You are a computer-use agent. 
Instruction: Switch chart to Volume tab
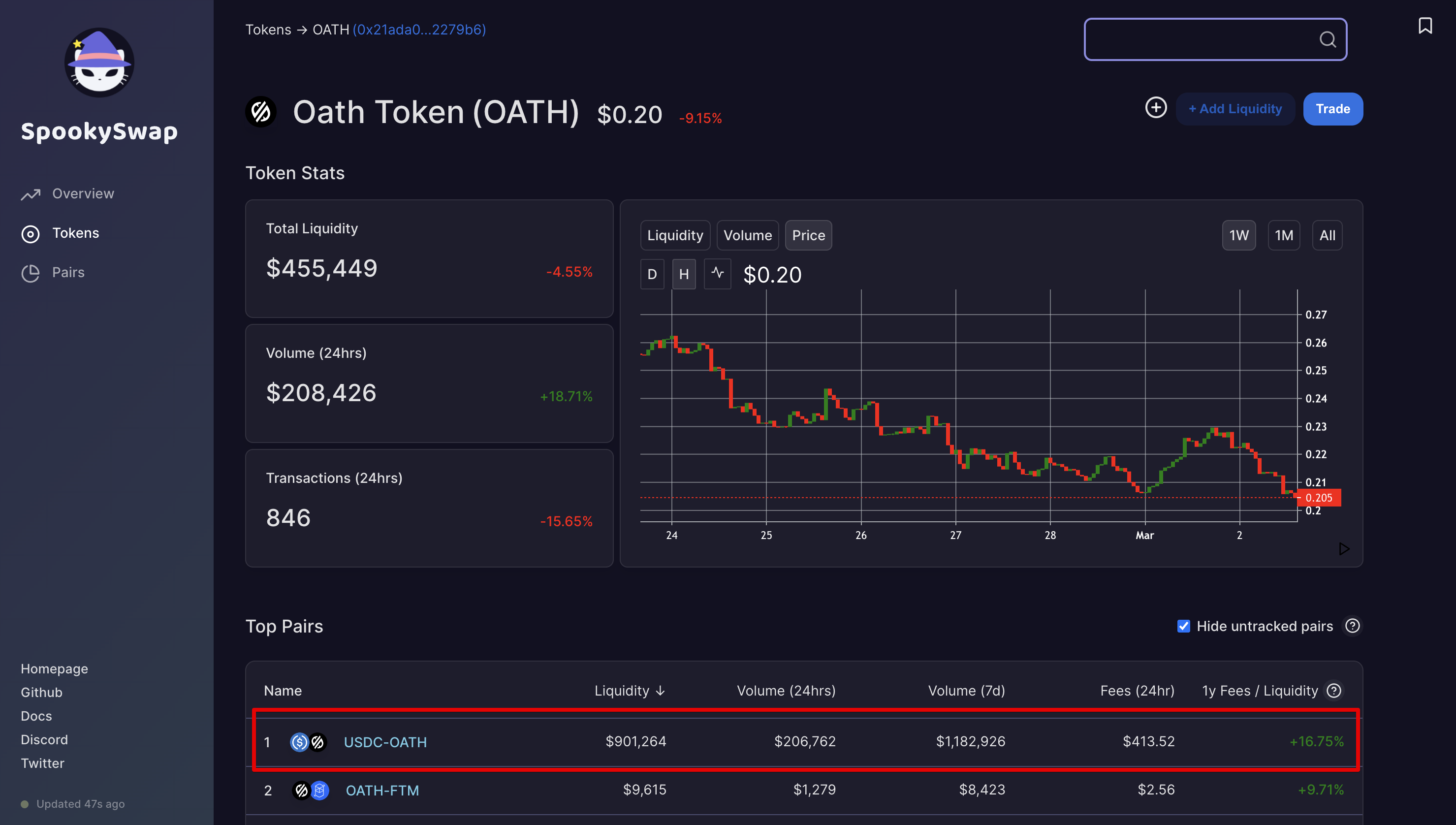[747, 235]
